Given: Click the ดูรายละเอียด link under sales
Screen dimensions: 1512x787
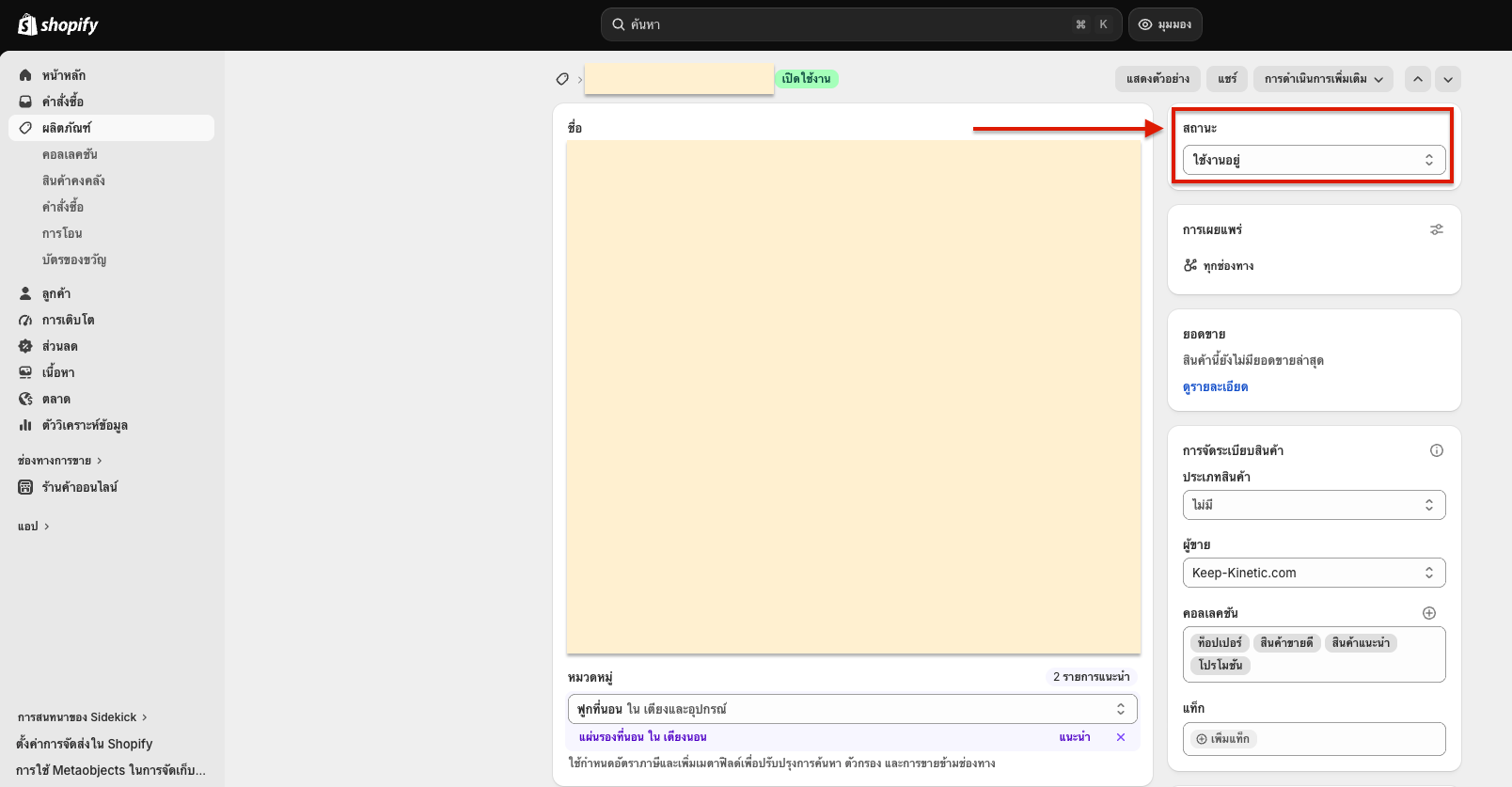Looking at the screenshot, I should click(x=1215, y=386).
